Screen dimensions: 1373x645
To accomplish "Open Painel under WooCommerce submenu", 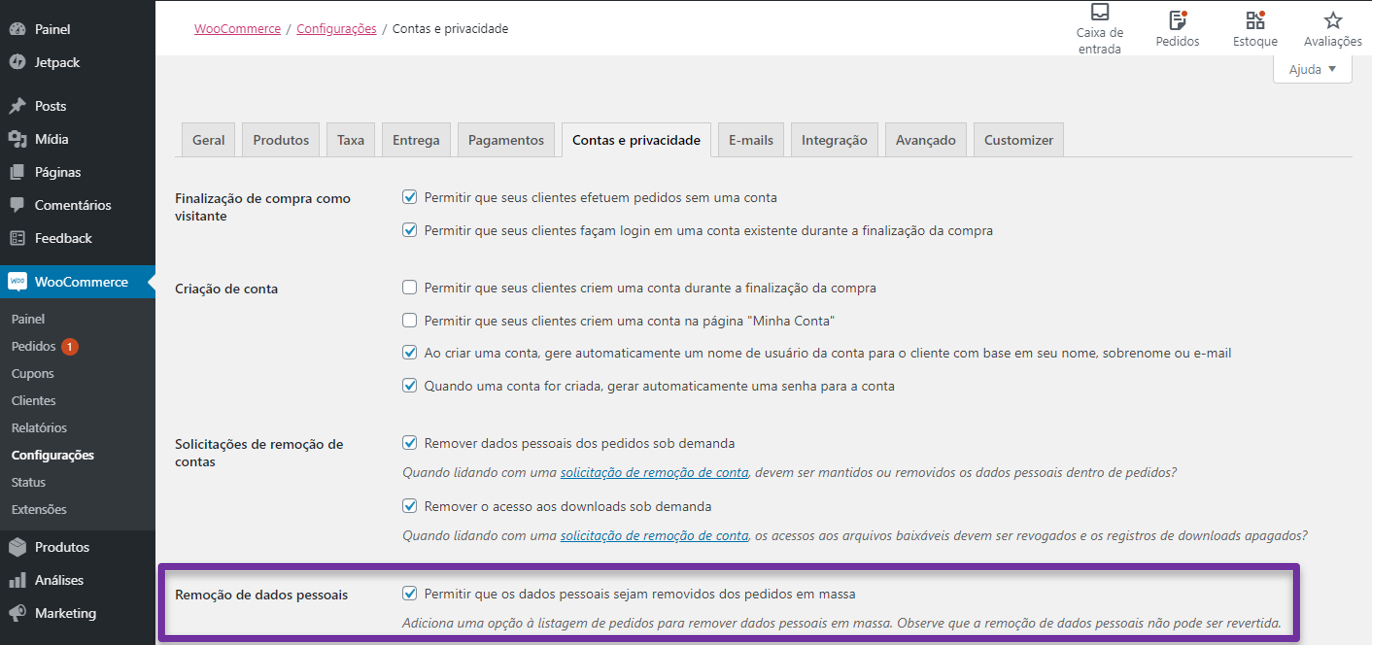I will pos(28,319).
